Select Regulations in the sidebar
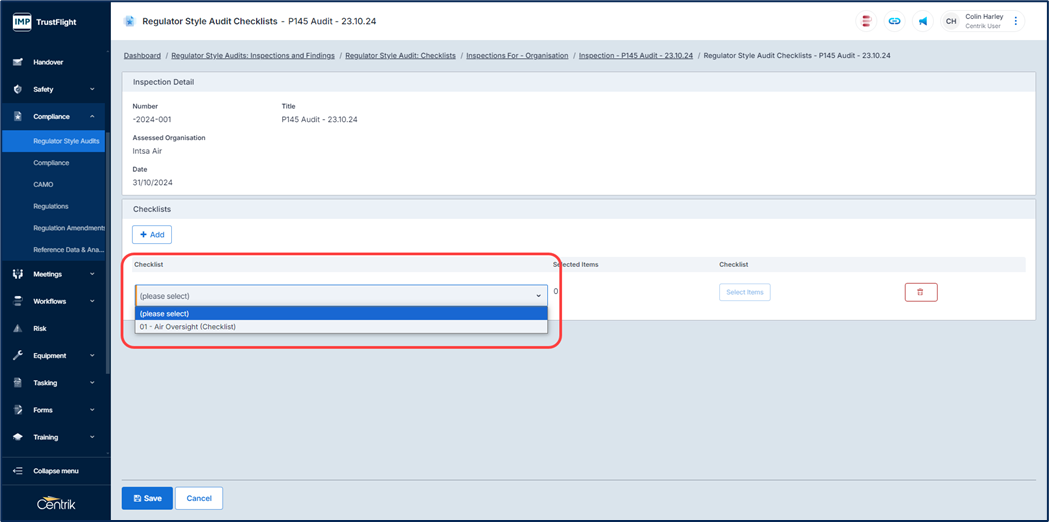Screen dimensions: 1049x522 [x=51, y=206]
